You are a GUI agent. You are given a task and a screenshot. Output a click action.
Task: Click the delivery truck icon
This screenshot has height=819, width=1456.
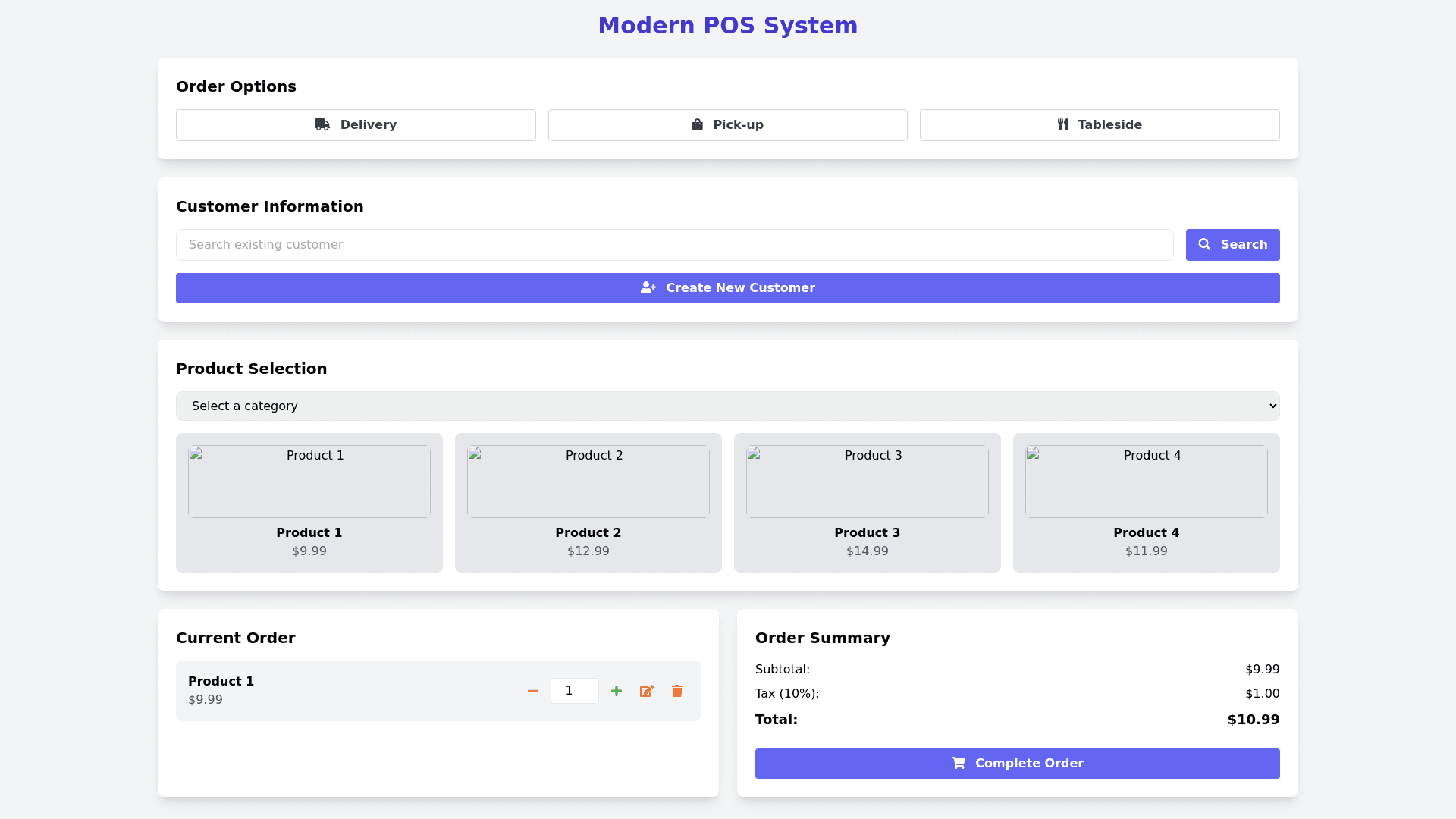[x=322, y=124]
